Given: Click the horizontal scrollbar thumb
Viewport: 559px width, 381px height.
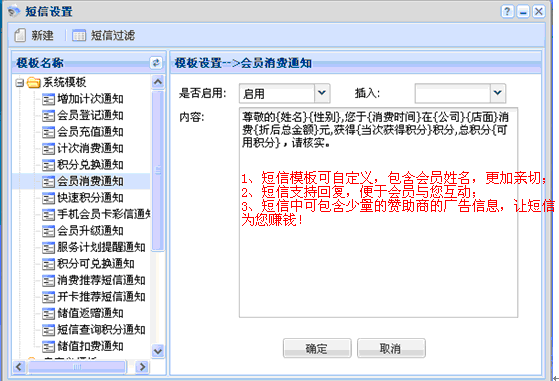Looking at the screenshot, I should (x=77, y=366).
